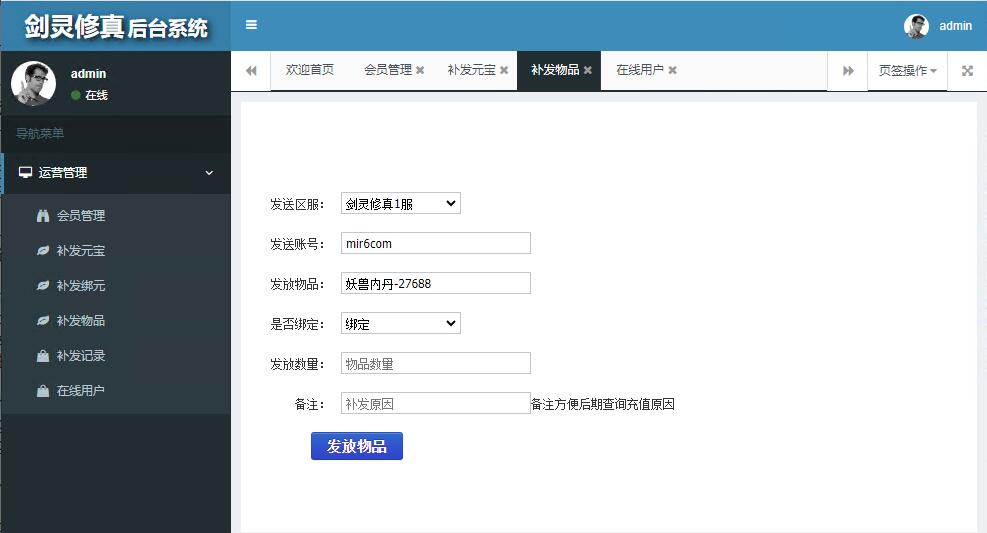Click the admin avatar in top-right header
The width and height of the screenshot is (987, 533).
tap(916, 26)
